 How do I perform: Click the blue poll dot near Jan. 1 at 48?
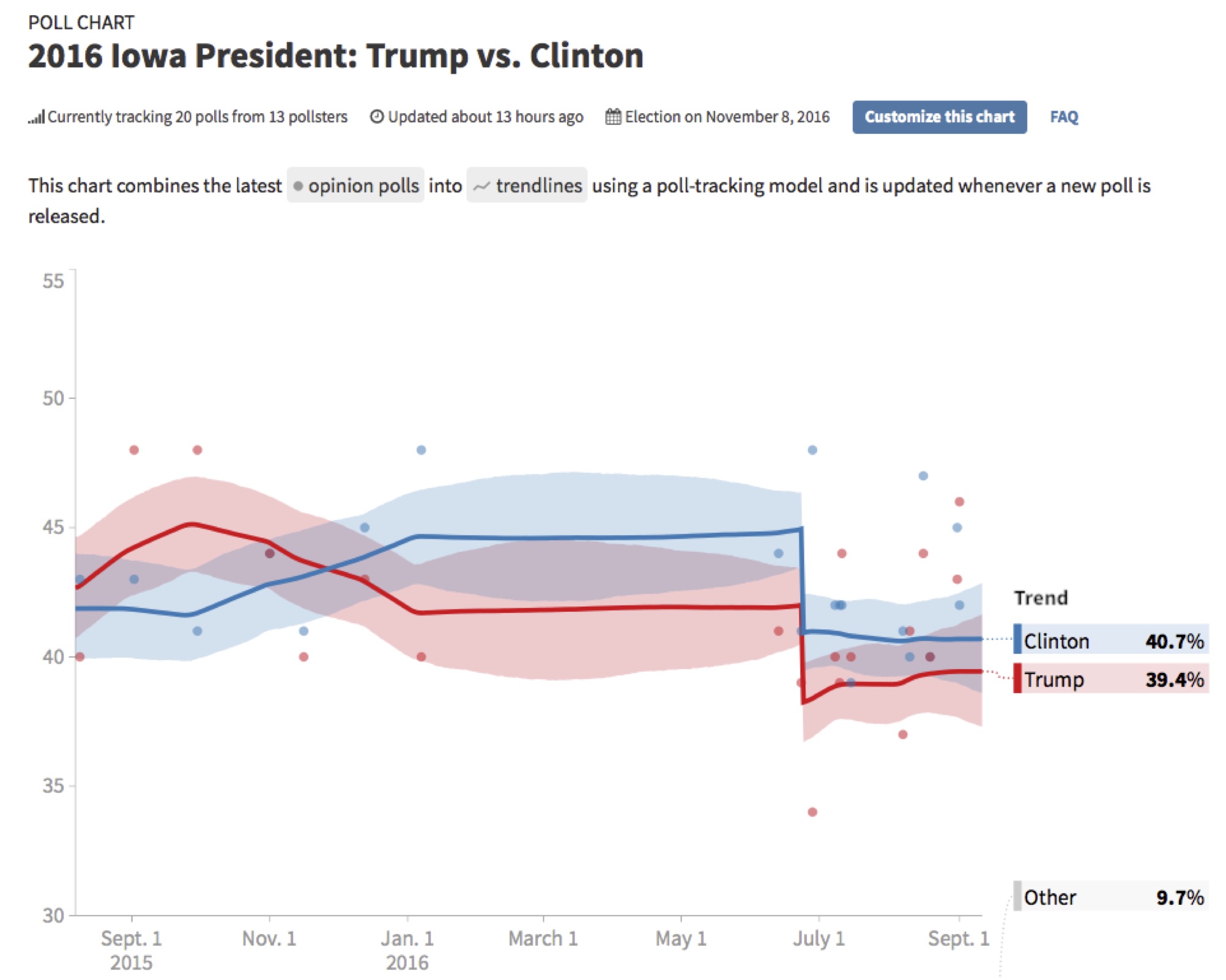421,450
